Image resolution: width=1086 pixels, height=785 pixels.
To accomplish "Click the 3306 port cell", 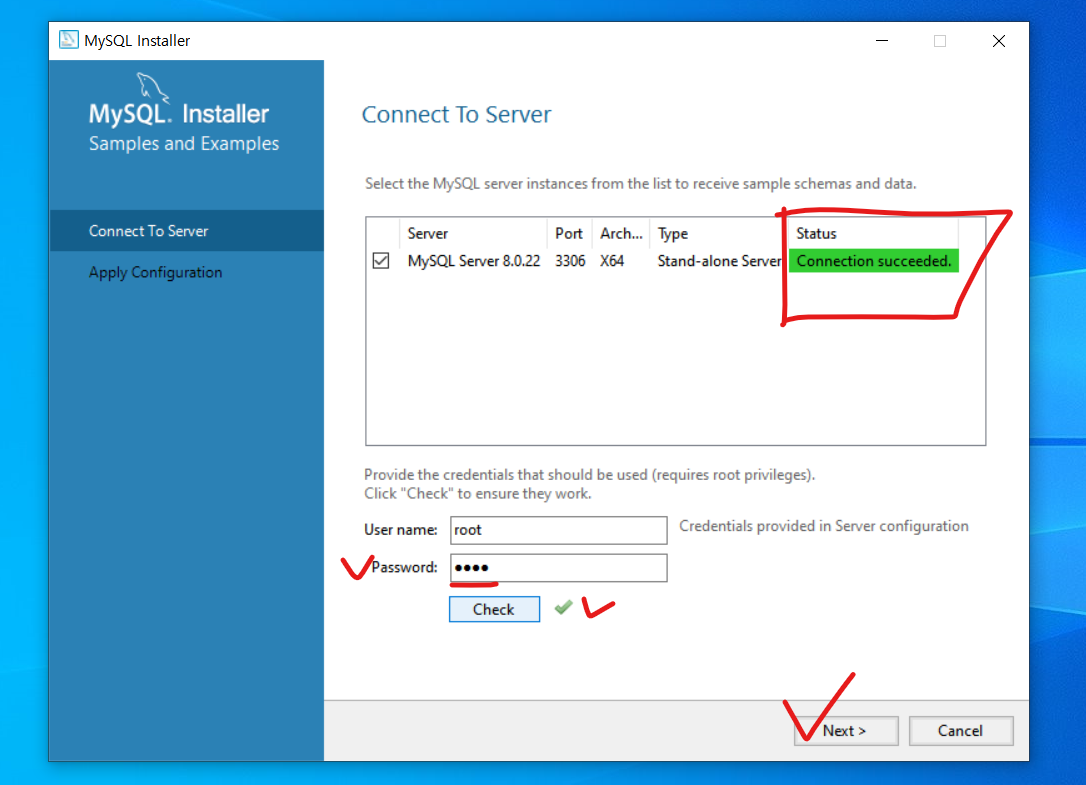I will coord(570,261).
